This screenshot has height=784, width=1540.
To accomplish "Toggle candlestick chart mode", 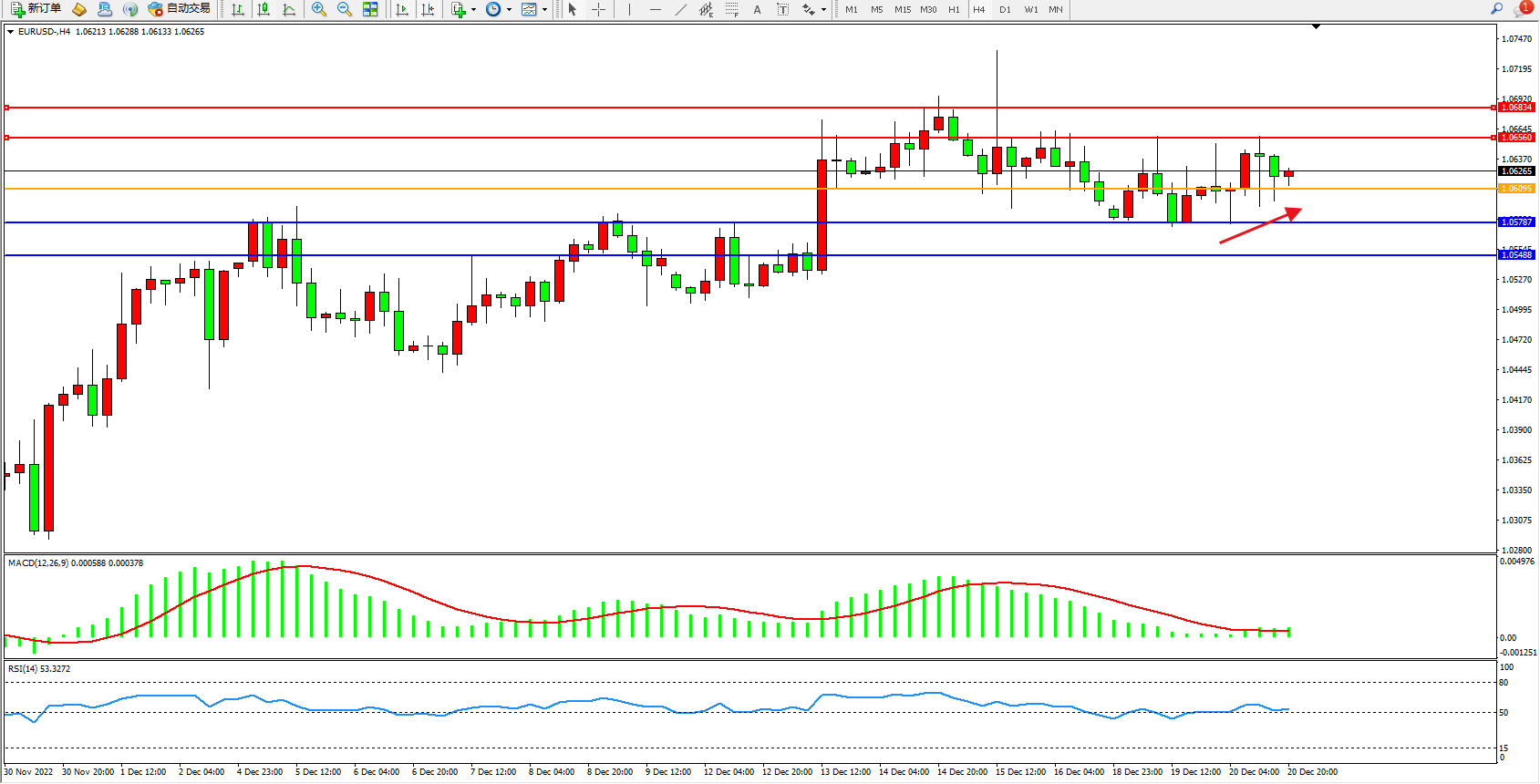I will coord(264,9).
